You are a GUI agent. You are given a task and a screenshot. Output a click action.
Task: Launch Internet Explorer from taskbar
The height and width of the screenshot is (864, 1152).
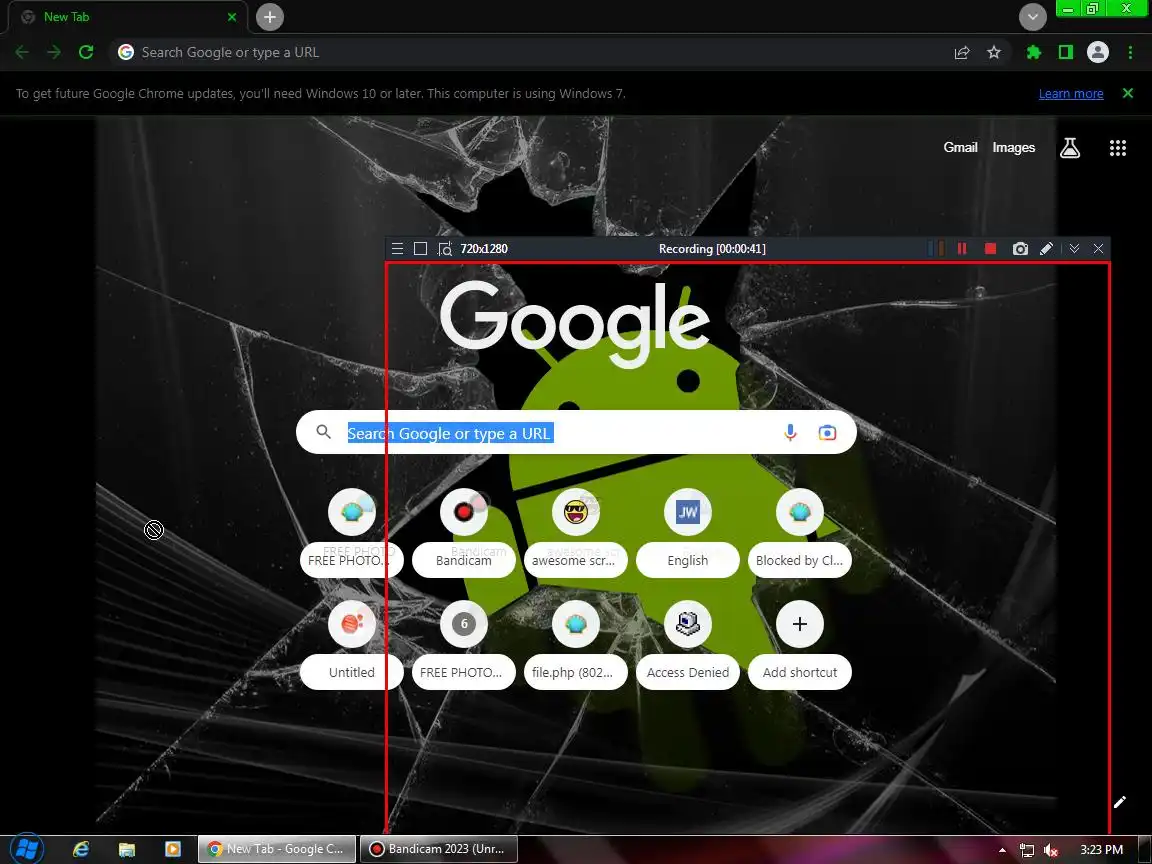pos(81,849)
